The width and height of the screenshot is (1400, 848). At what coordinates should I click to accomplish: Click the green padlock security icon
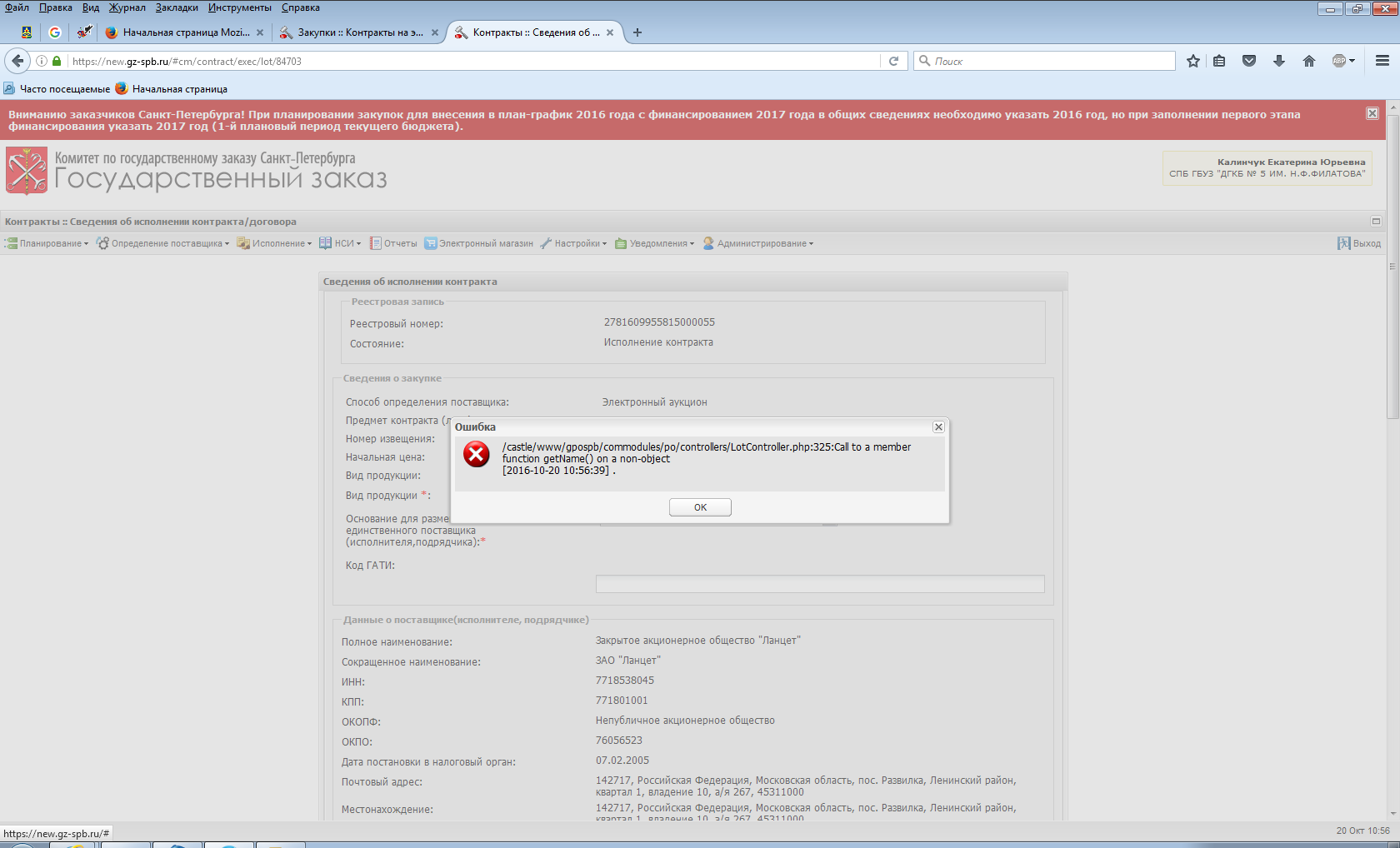[x=57, y=61]
